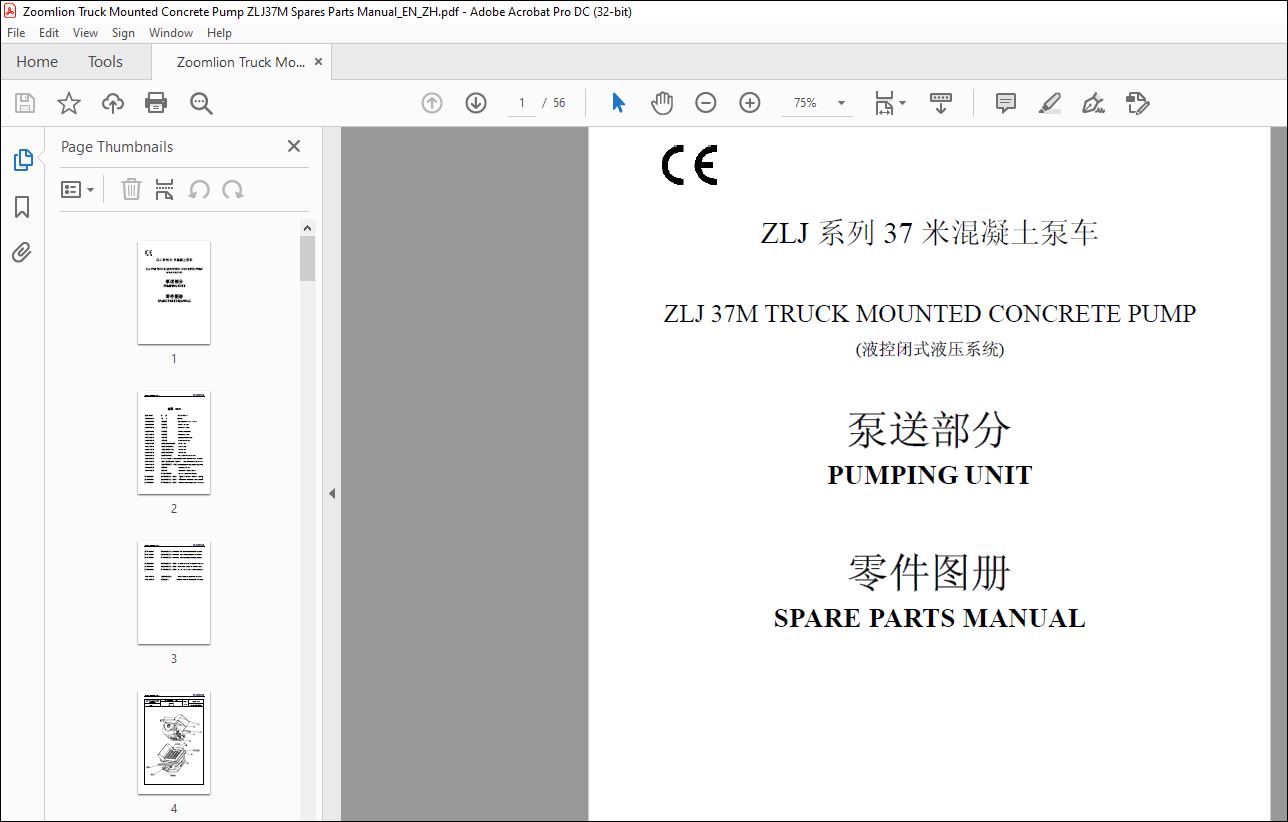Click thumbnails scrollbar up arrow
Image resolution: width=1288 pixels, height=822 pixels.
coord(308,228)
